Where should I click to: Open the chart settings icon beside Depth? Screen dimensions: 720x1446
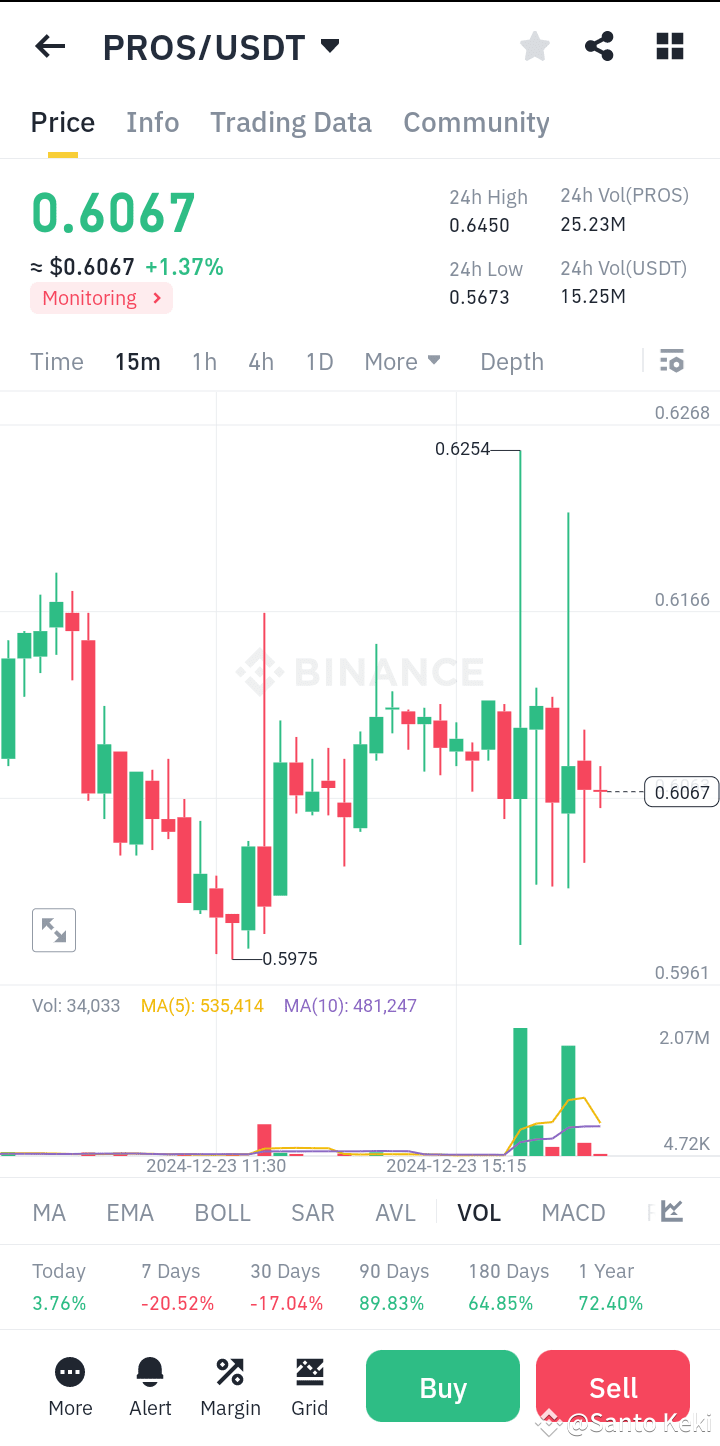tap(671, 360)
